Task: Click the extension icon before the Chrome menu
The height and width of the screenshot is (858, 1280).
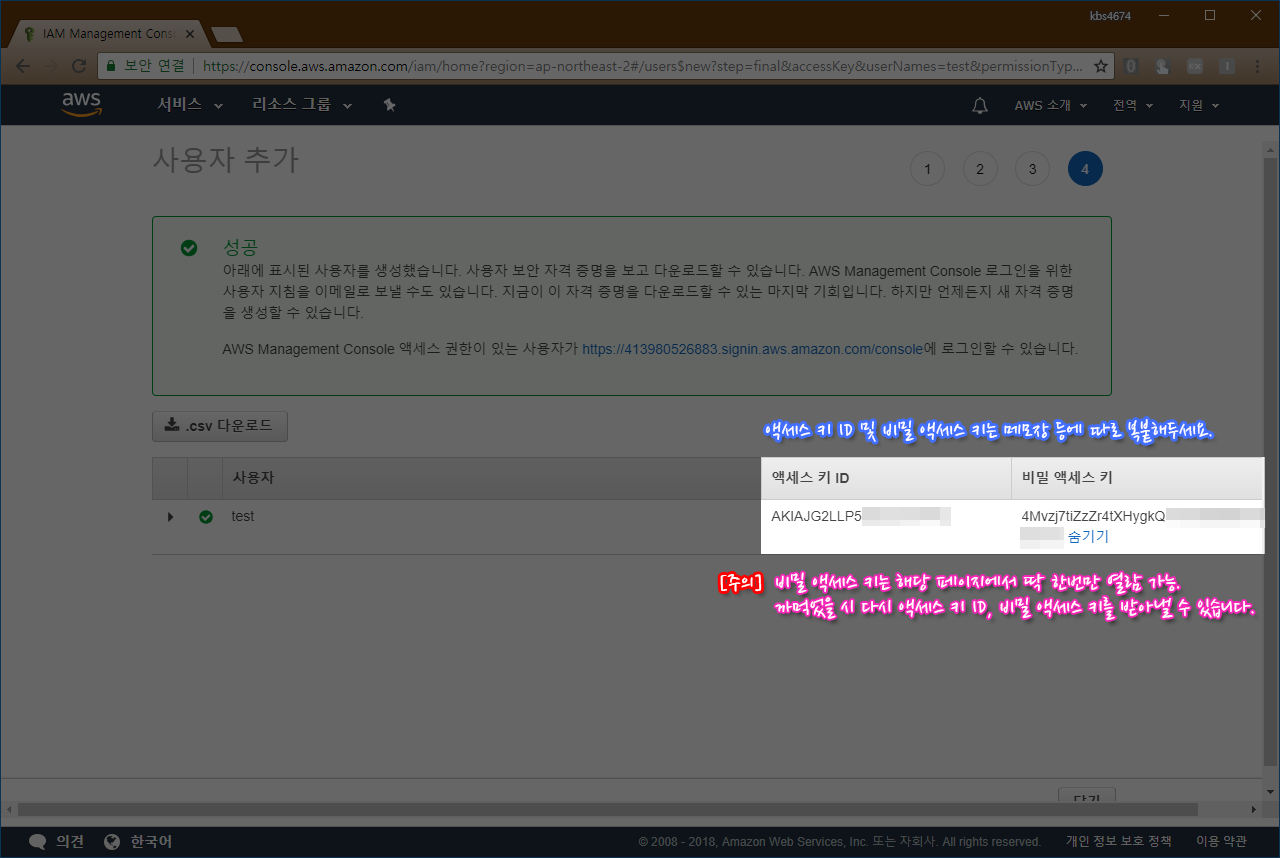Action: pos(1226,66)
